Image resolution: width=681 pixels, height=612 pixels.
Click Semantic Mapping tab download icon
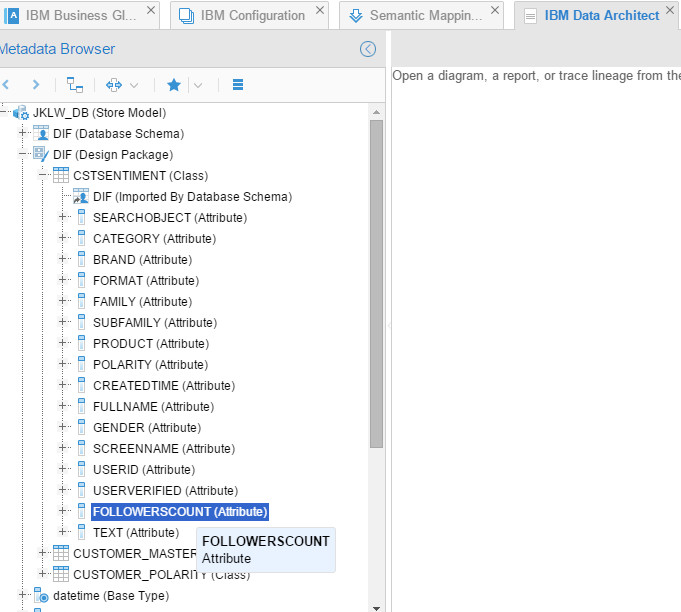[x=356, y=16]
